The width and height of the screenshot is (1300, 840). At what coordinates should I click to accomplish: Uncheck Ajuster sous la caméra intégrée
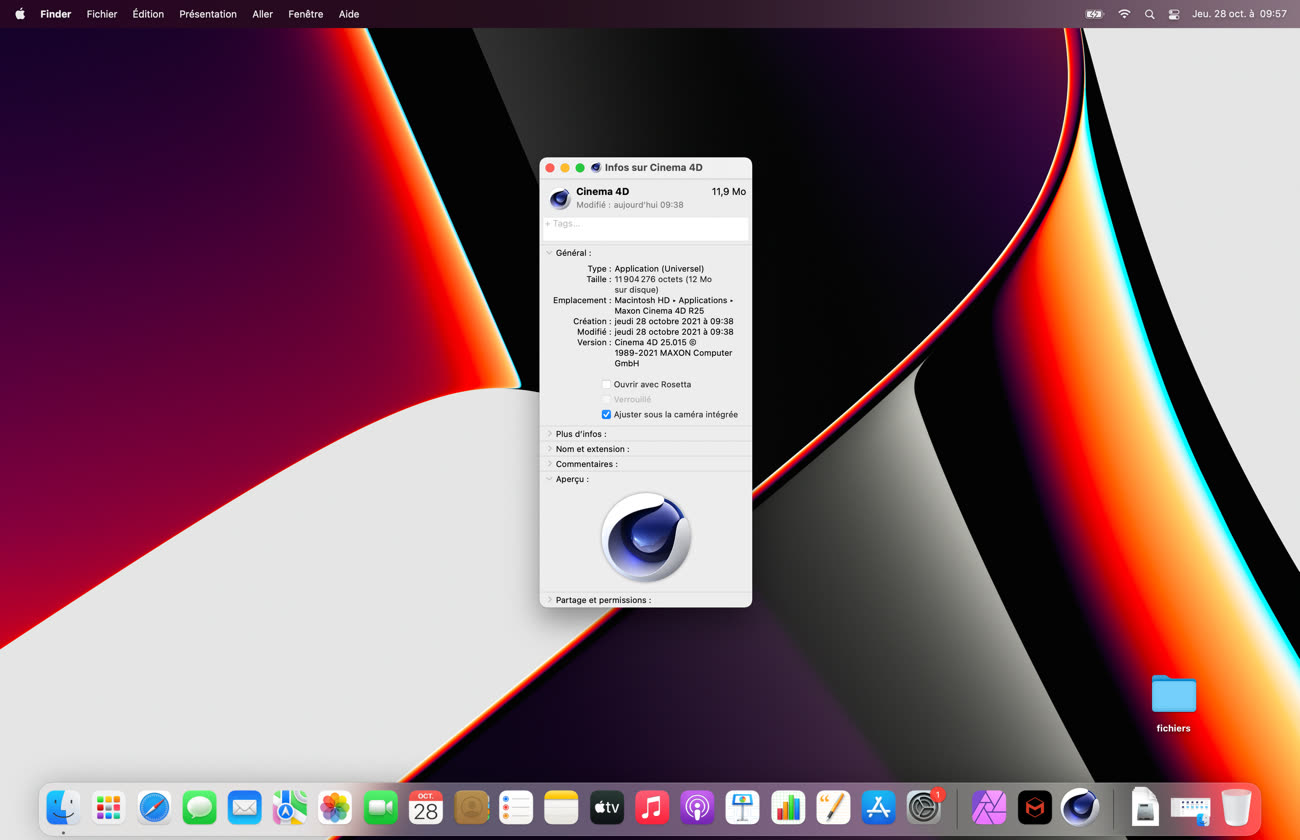(606, 414)
